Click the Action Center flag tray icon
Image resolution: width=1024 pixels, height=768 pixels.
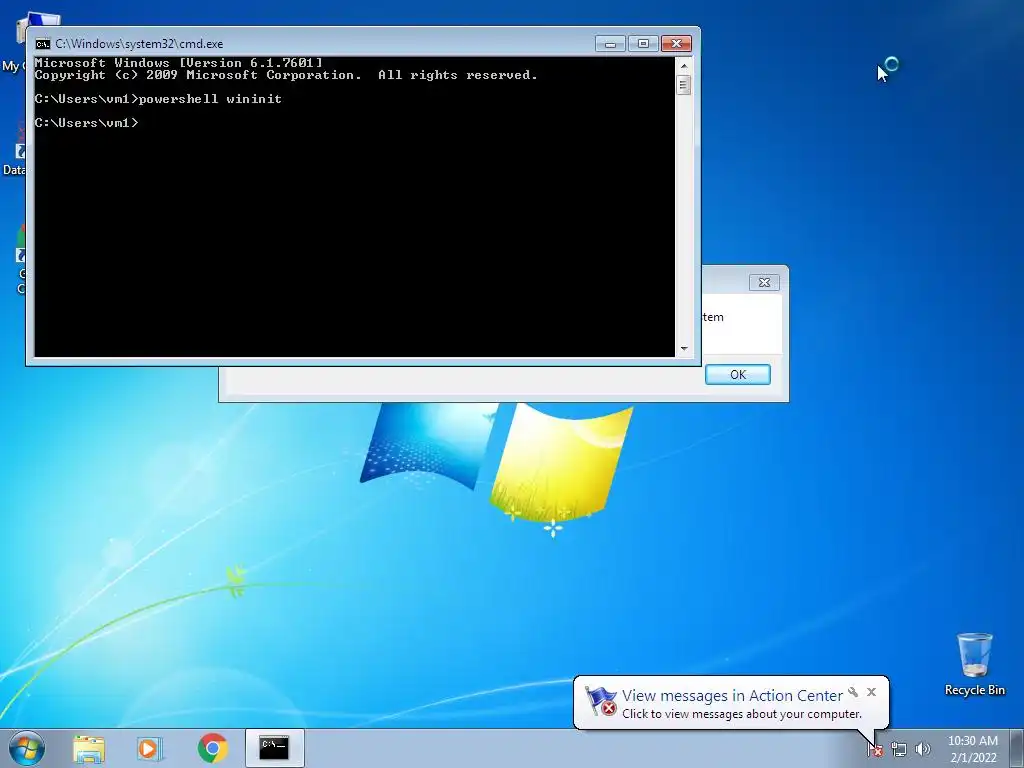(875, 750)
